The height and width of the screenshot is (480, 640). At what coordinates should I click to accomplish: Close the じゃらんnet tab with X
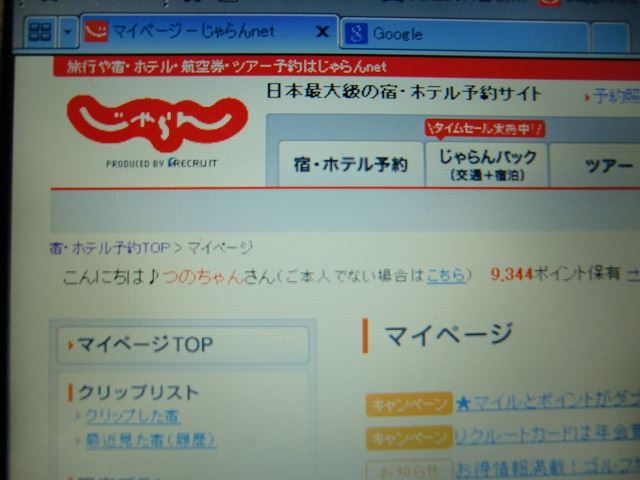click(322, 31)
